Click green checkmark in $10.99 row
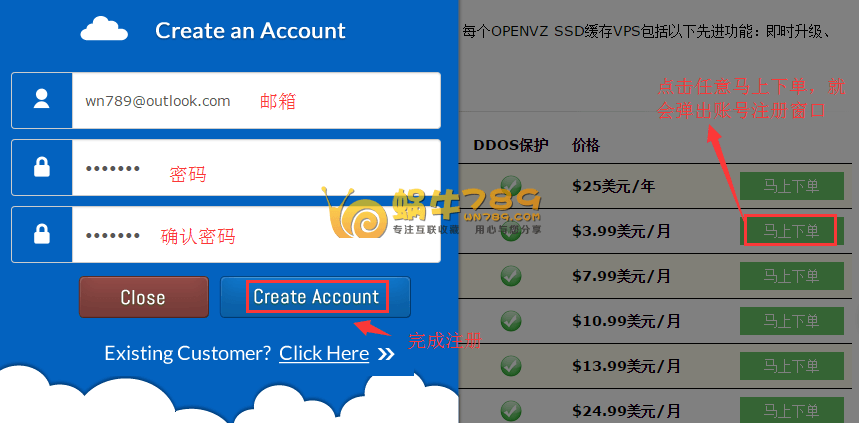Viewport: 859px width, 423px height. [x=511, y=320]
